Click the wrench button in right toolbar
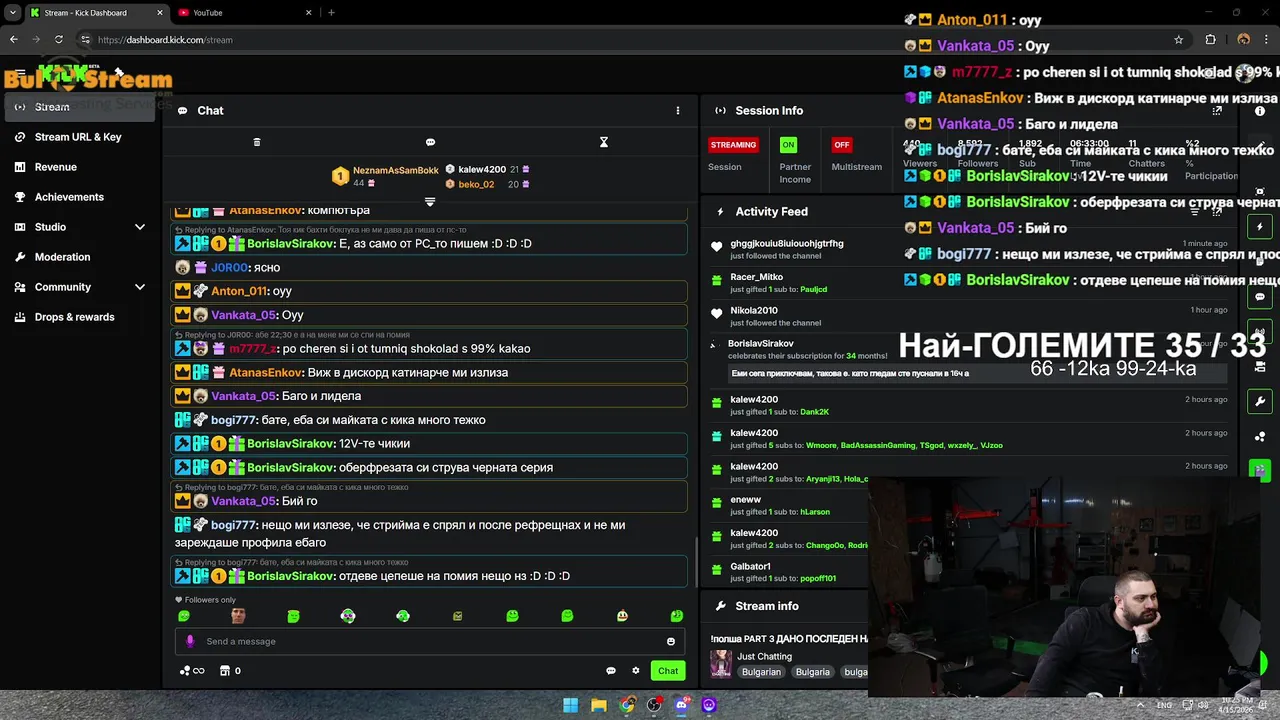This screenshot has height=720, width=1280. [1260, 401]
